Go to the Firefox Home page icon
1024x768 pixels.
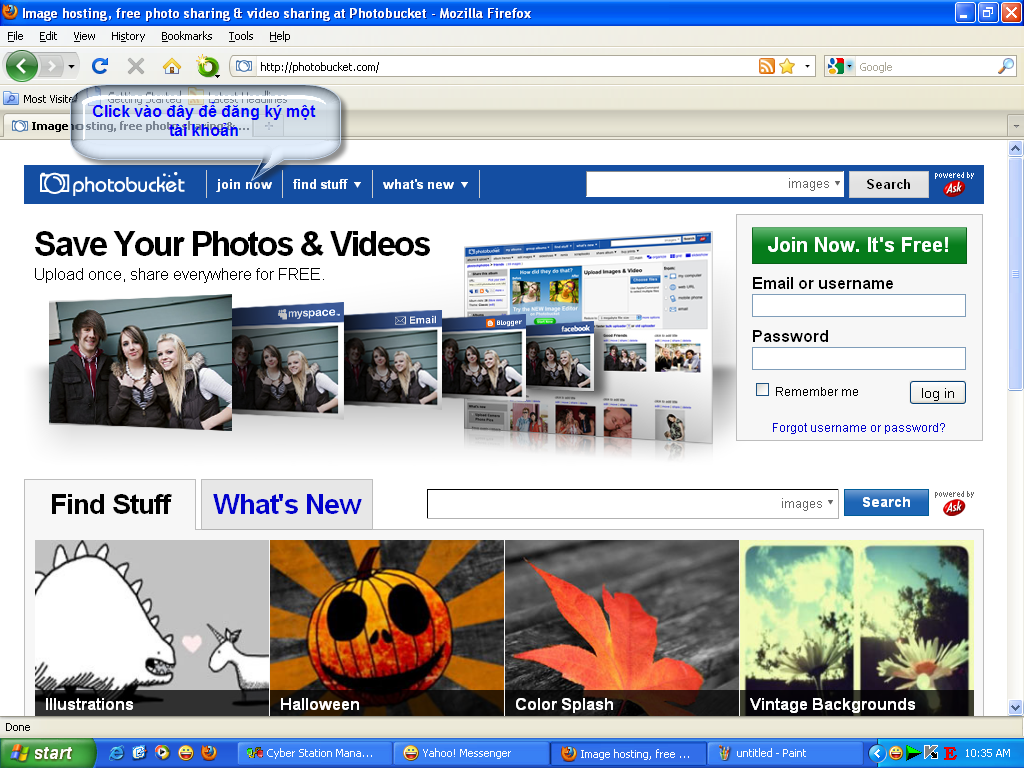pos(172,66)
